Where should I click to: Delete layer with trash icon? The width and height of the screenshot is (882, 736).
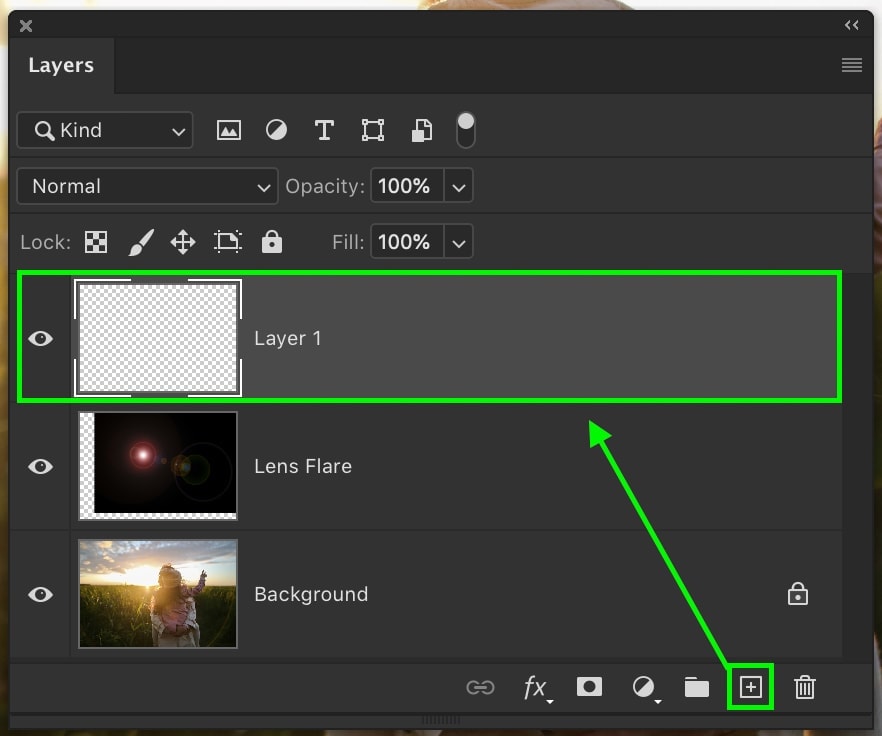pyautogui.click(x=804, y=687)
